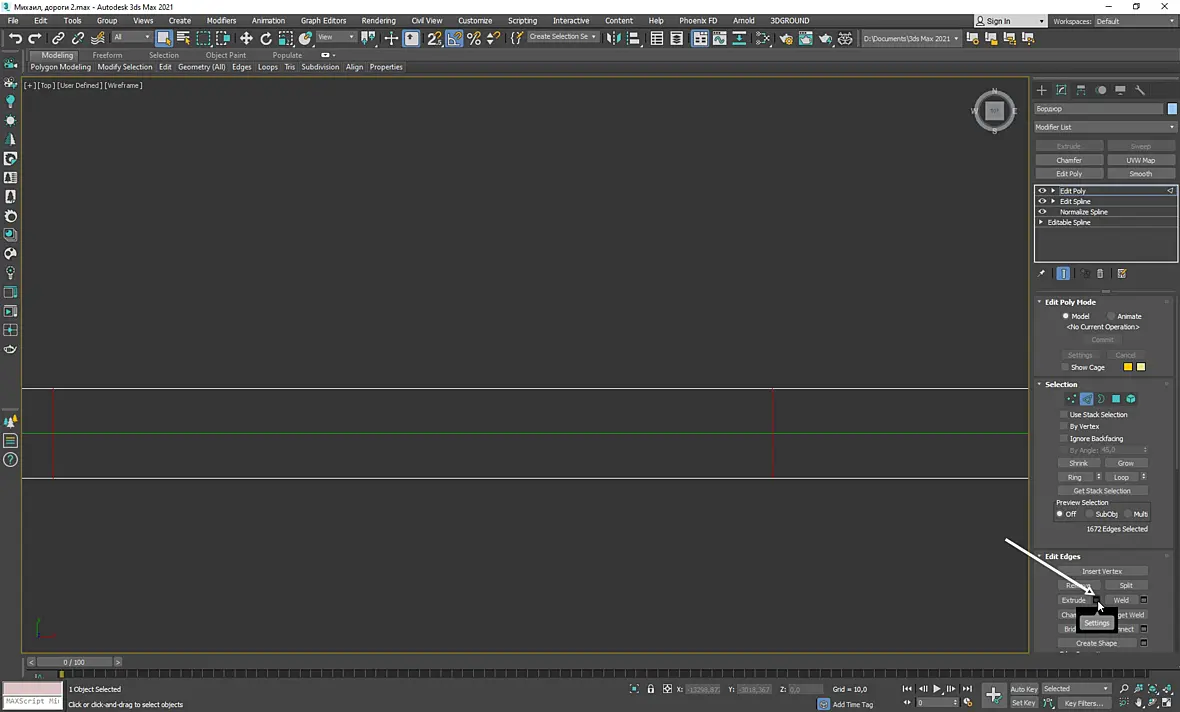Collapse the Edit Edges rollout

pos(1040,557)
